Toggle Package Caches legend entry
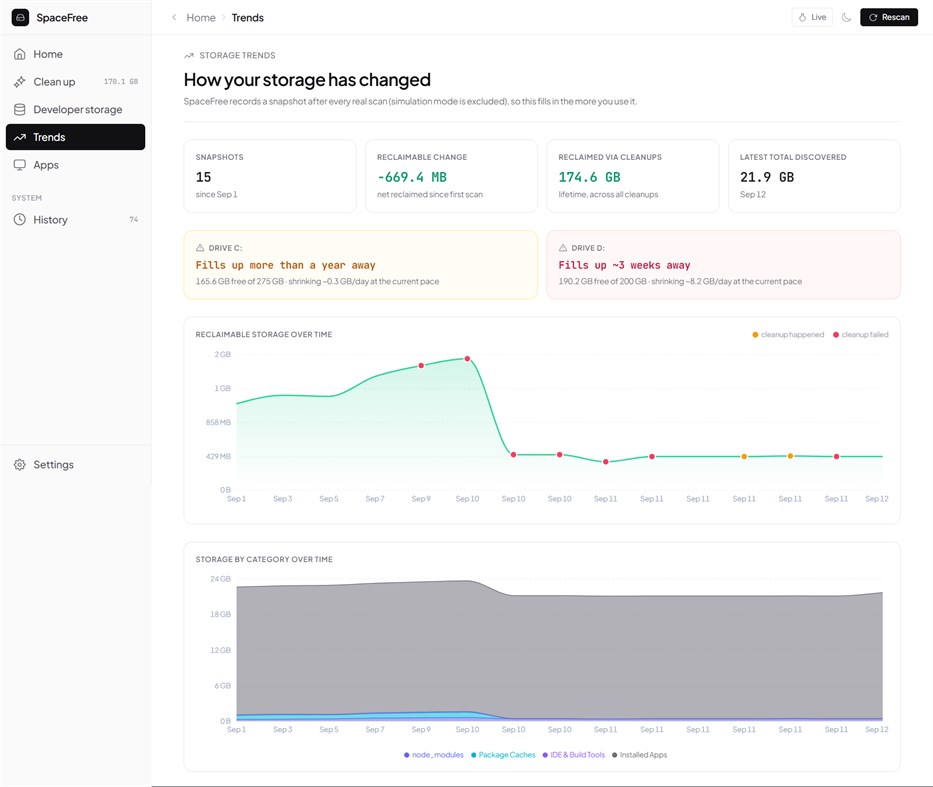Screen dimensions: 933x787 tap(503, 755)
